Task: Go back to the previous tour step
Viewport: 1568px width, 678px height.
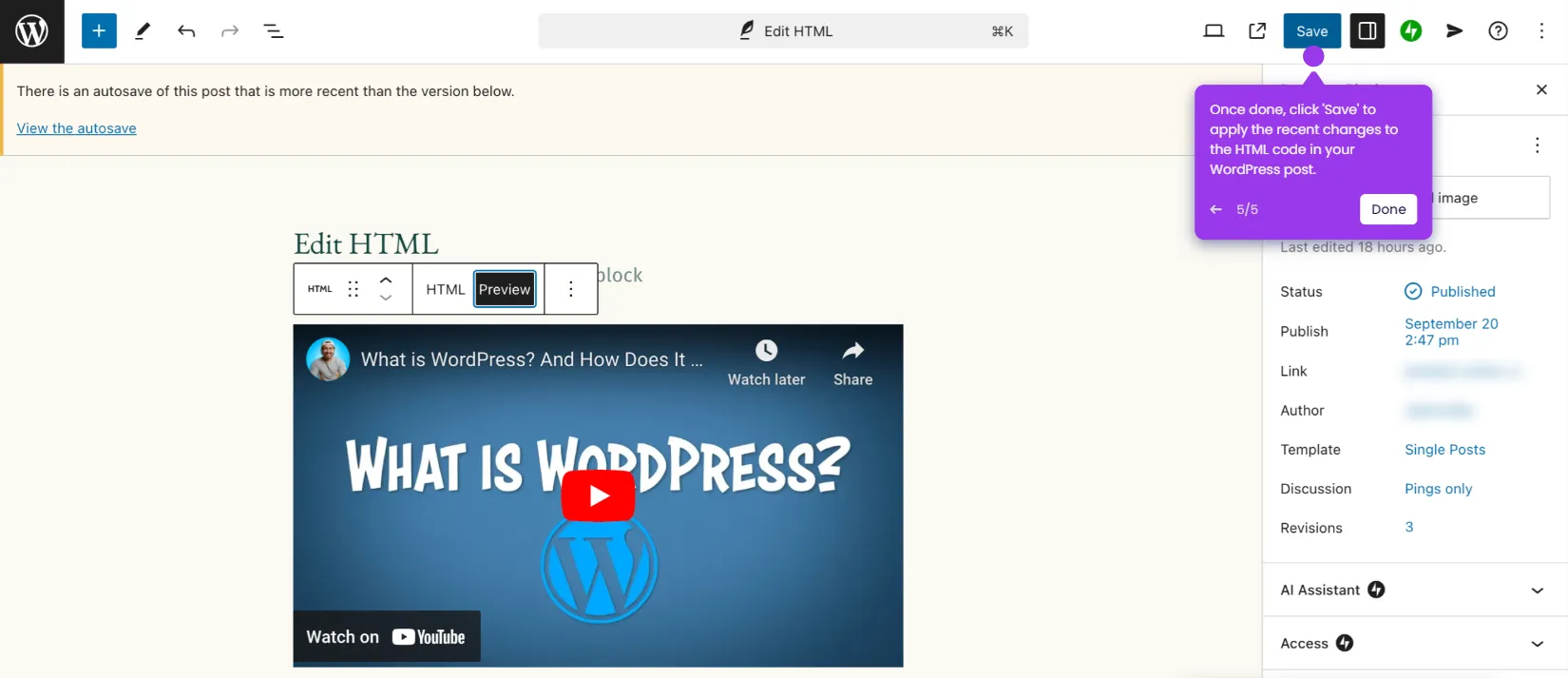Action: tap(1216, 209)
